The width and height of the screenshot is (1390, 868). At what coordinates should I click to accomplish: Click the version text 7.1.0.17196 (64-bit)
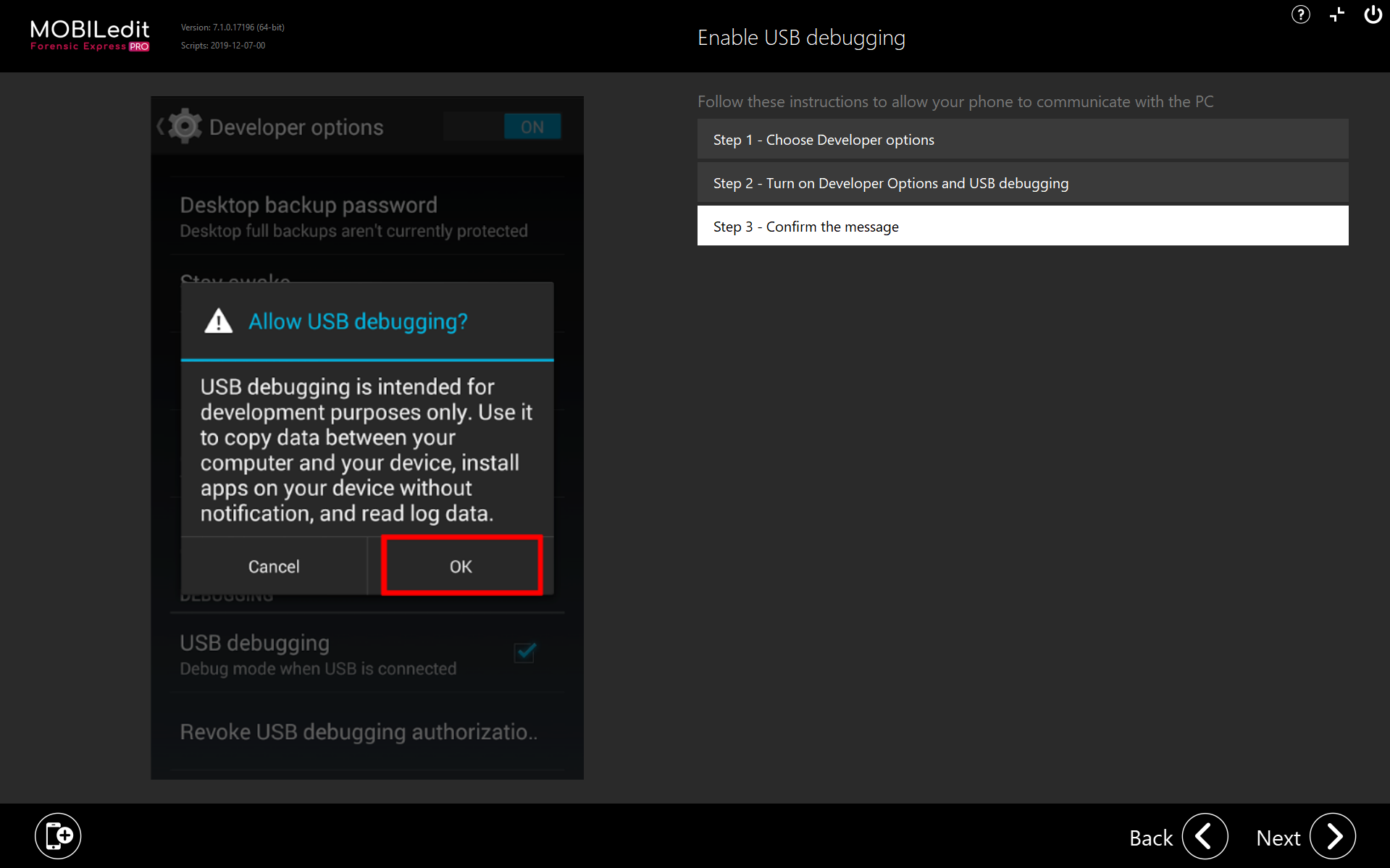[233, 28]
